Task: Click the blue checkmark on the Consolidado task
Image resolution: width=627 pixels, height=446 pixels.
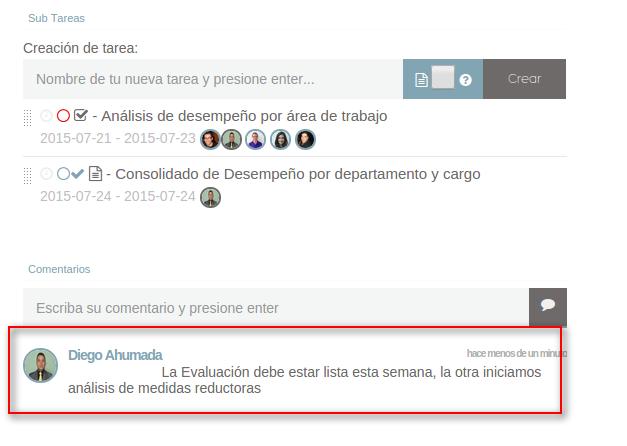Action: [x=77, y=174]
